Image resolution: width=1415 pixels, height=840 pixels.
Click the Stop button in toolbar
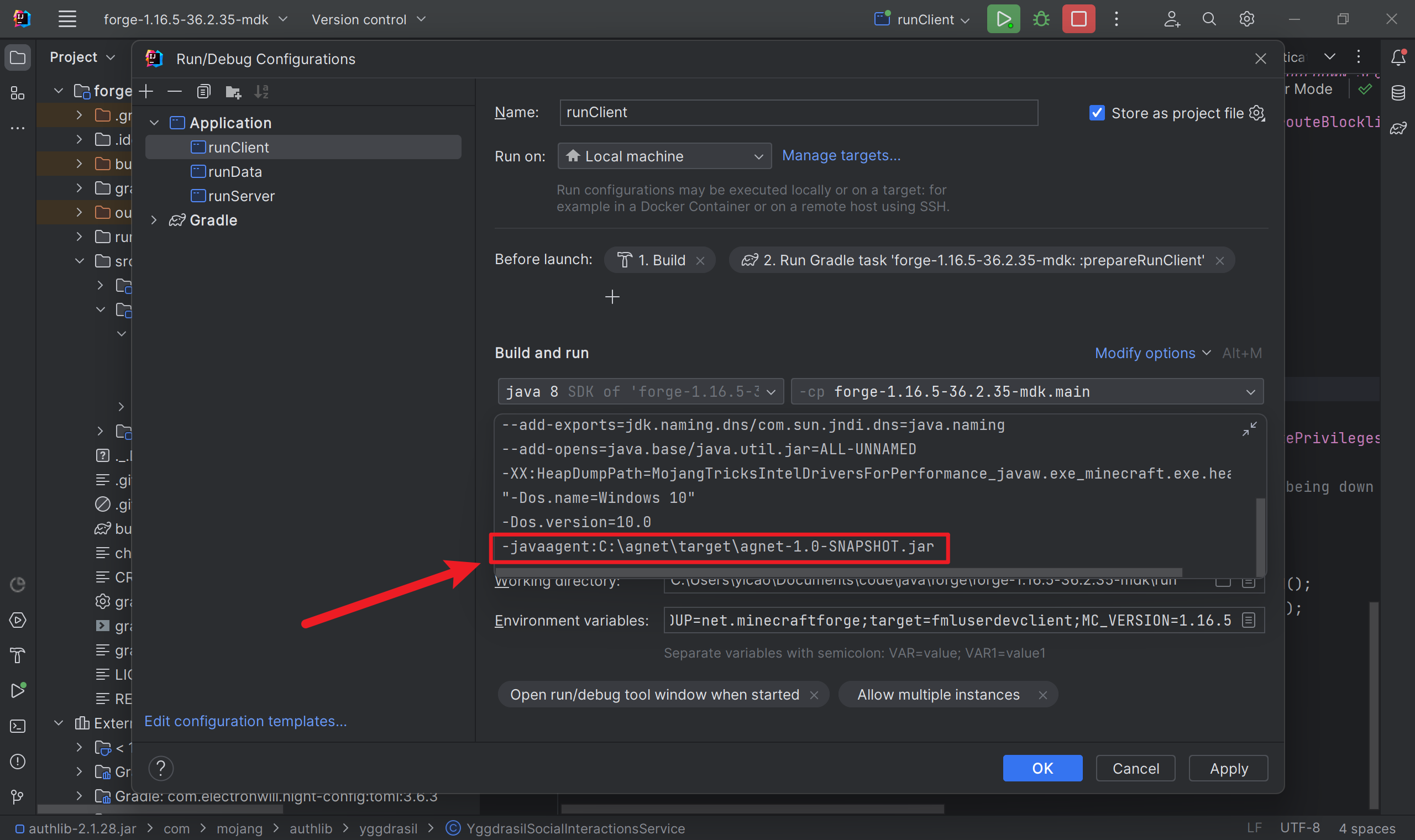[x=1079, y=18]
